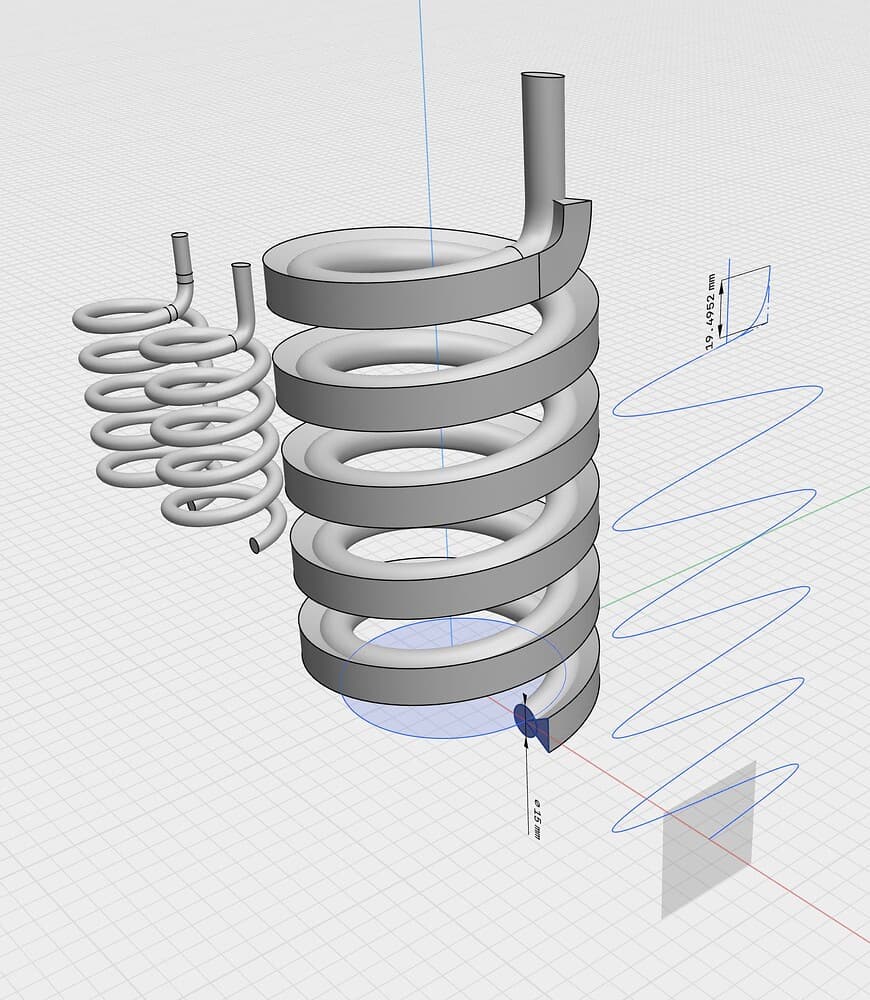
Task: Select the front small tube coil's open end
Action: point(254,545)
